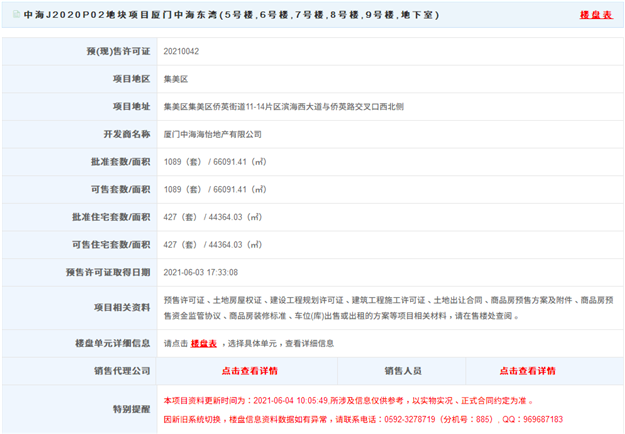625x434 pixels.
Task: Click the 项目地区 label
Action: point(132,79)
